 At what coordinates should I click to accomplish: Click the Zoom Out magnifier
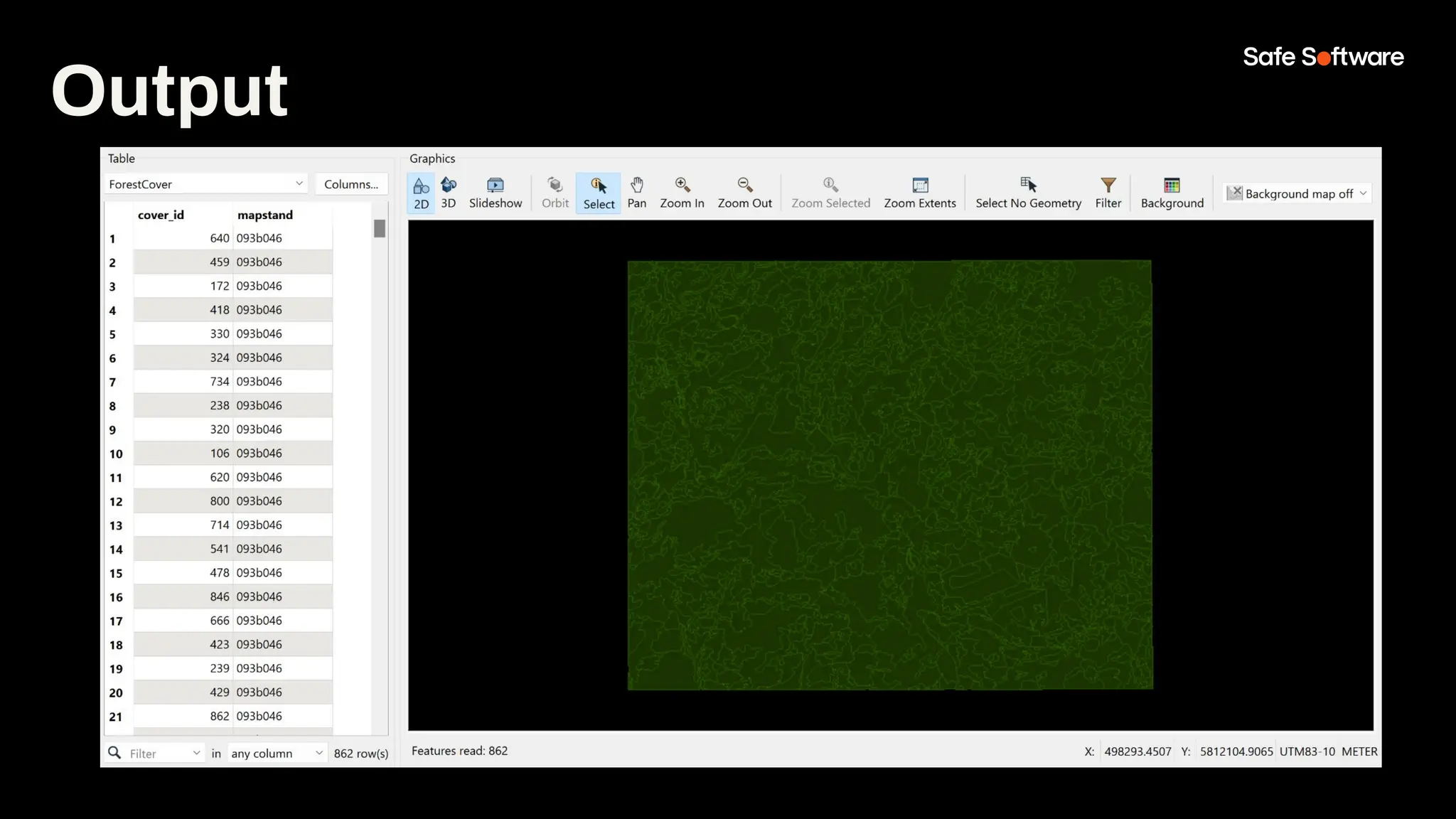tap(744, 193)
